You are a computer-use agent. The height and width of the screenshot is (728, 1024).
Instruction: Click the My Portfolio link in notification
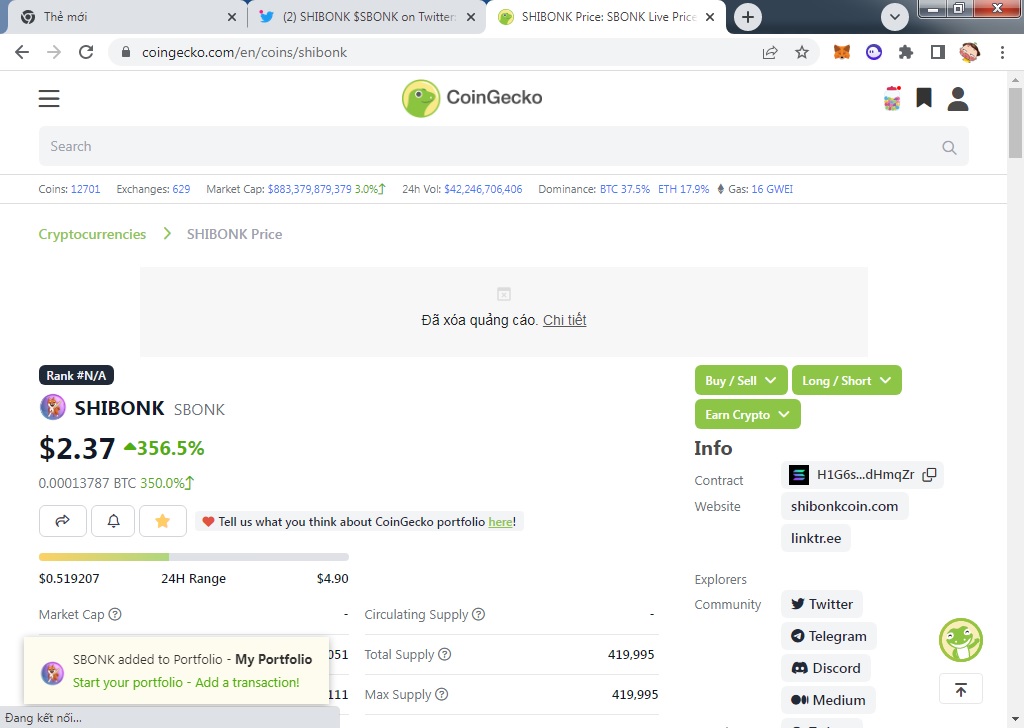click(x=273, y=659)
